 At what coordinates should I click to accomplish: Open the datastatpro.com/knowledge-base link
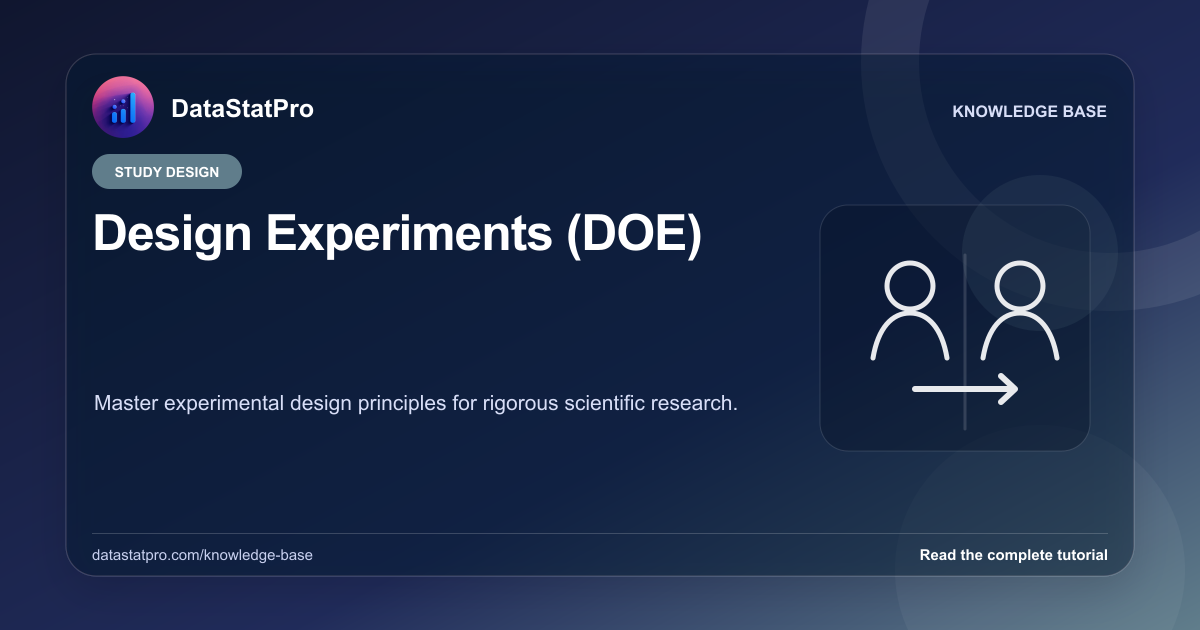pos(202,555)
